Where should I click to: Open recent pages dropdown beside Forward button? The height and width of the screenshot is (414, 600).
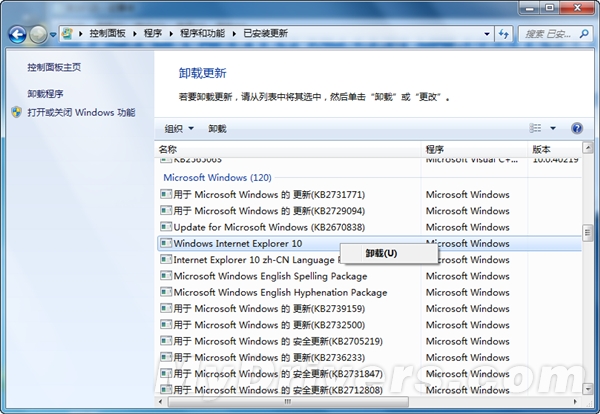click(x=53, y=35)
